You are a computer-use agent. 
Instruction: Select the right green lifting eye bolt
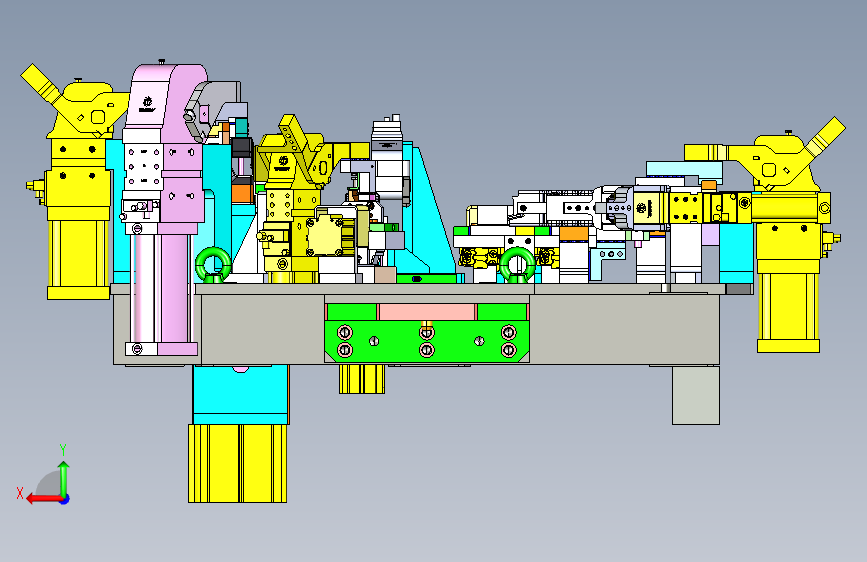pos(518,264)
